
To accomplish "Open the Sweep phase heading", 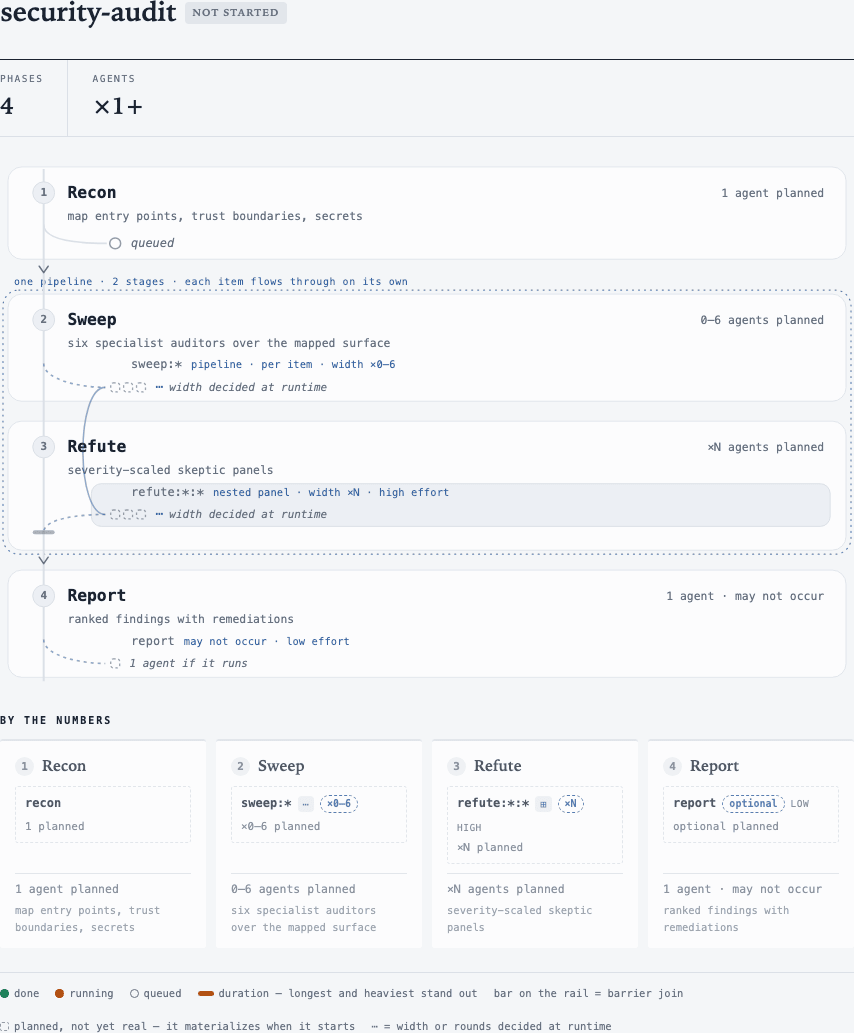I will (92, 320).
